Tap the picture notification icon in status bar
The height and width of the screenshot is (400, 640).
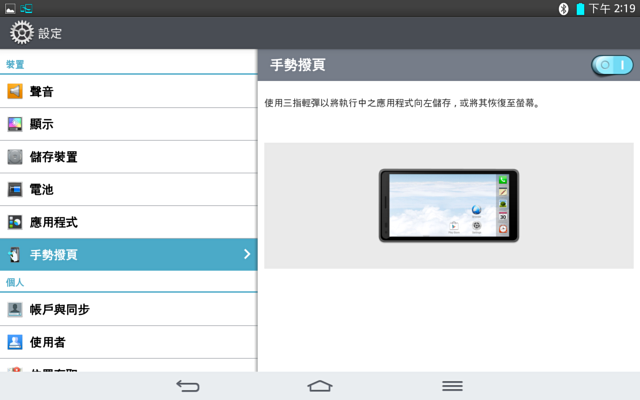pos(10,8)
